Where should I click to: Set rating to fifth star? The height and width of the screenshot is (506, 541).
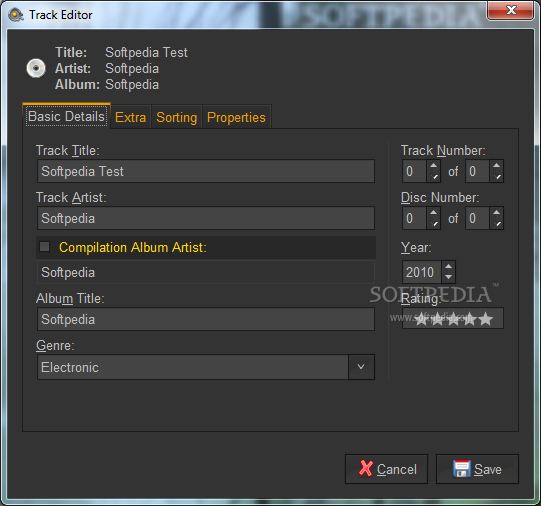click(486, 319)
